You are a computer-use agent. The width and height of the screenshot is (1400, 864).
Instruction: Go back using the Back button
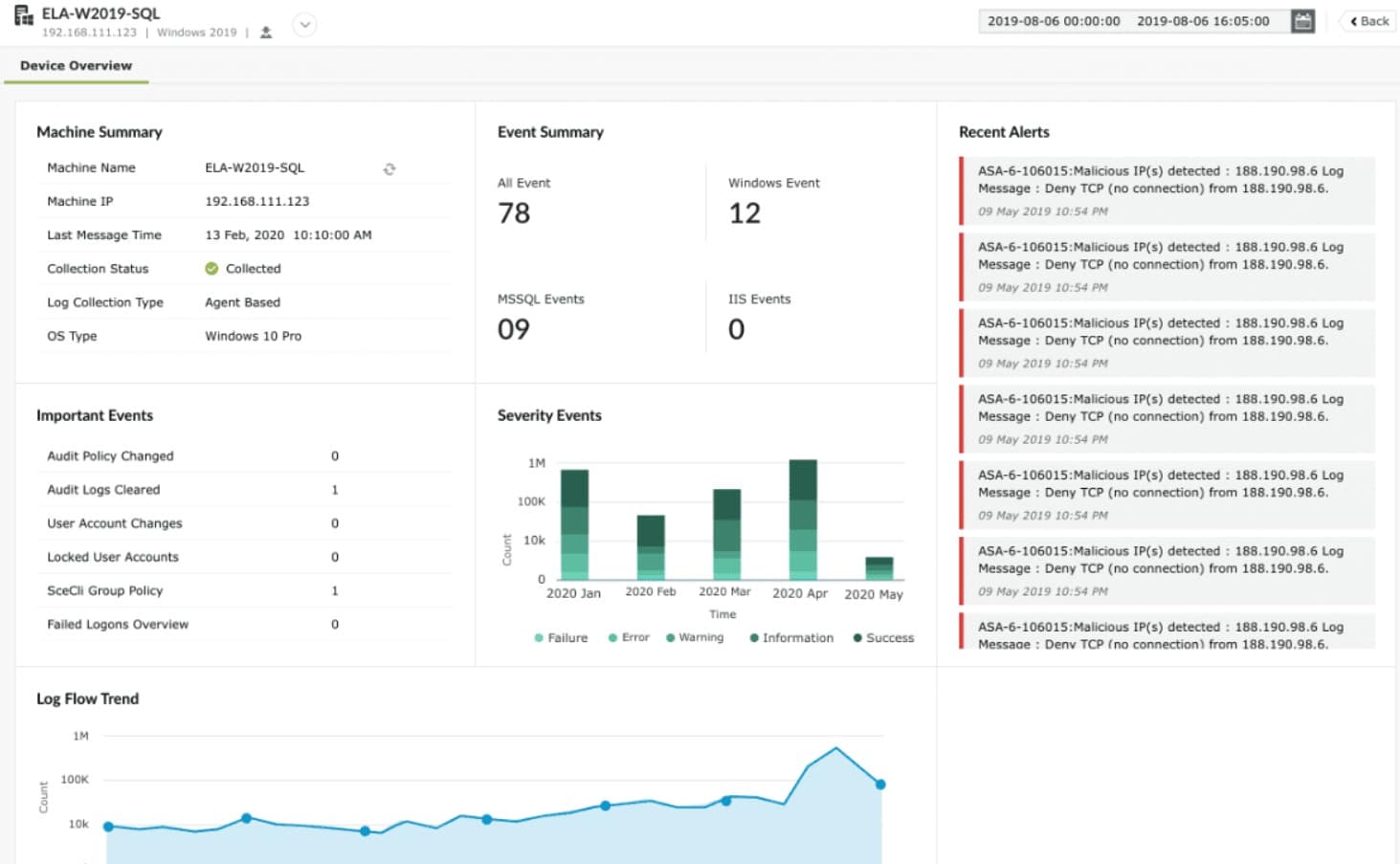point(1369,21)
